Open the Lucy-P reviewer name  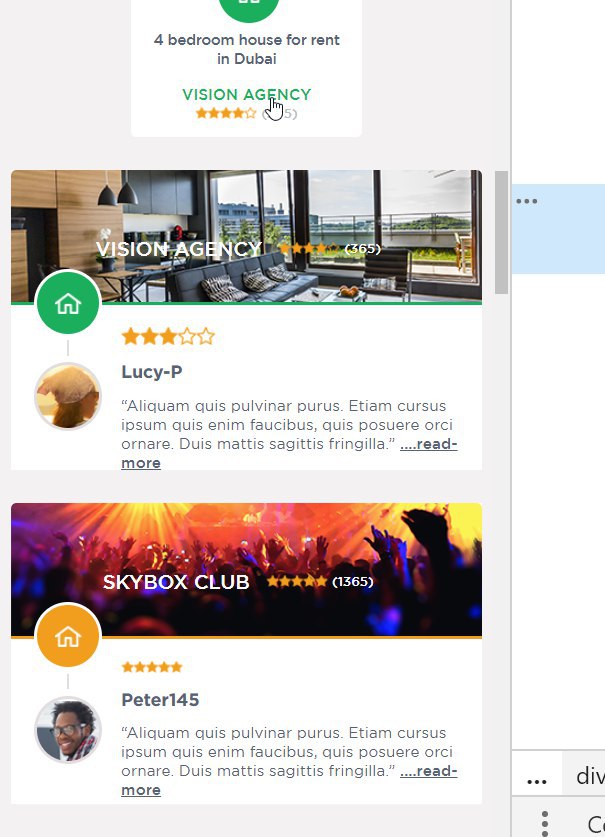[x=152, y=372]
